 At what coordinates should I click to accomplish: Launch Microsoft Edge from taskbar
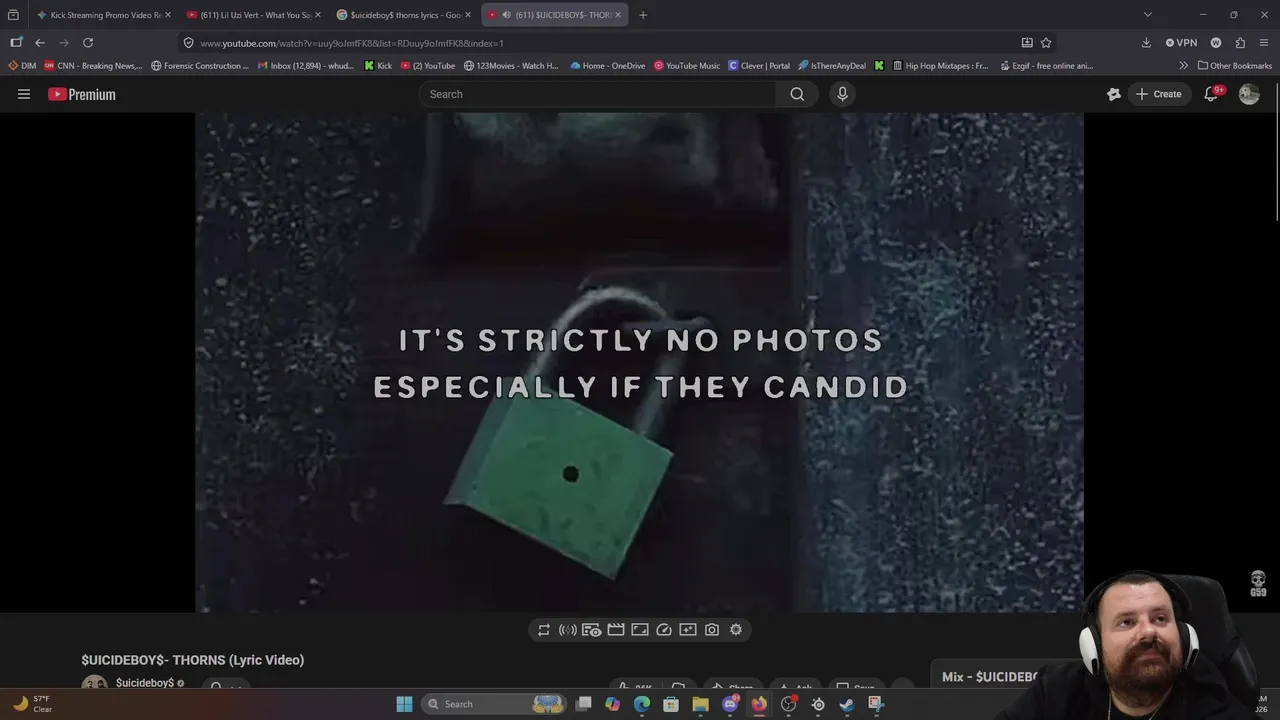coord(642,704)
